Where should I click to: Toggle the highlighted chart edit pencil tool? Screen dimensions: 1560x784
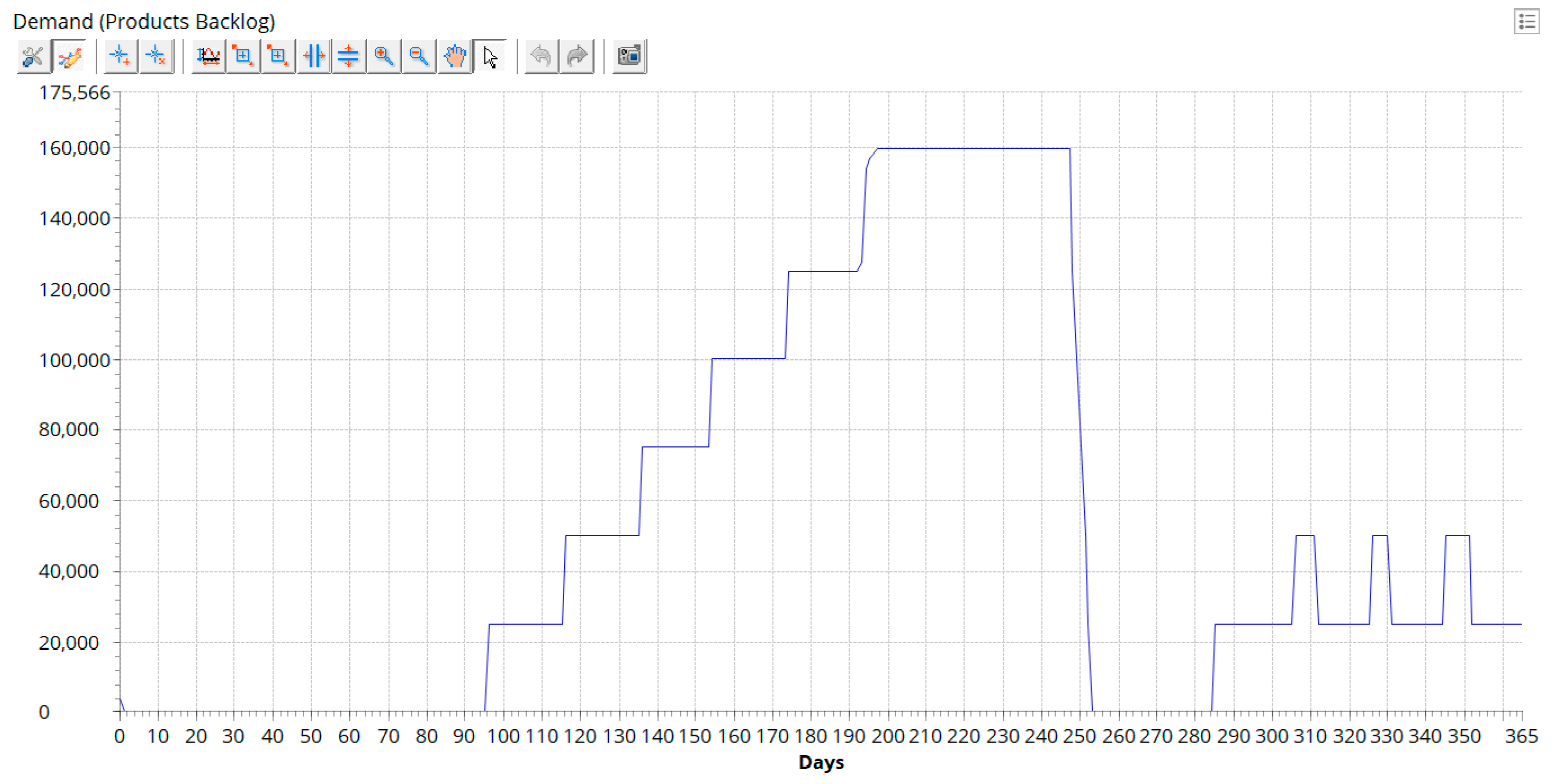coord(70,57)
